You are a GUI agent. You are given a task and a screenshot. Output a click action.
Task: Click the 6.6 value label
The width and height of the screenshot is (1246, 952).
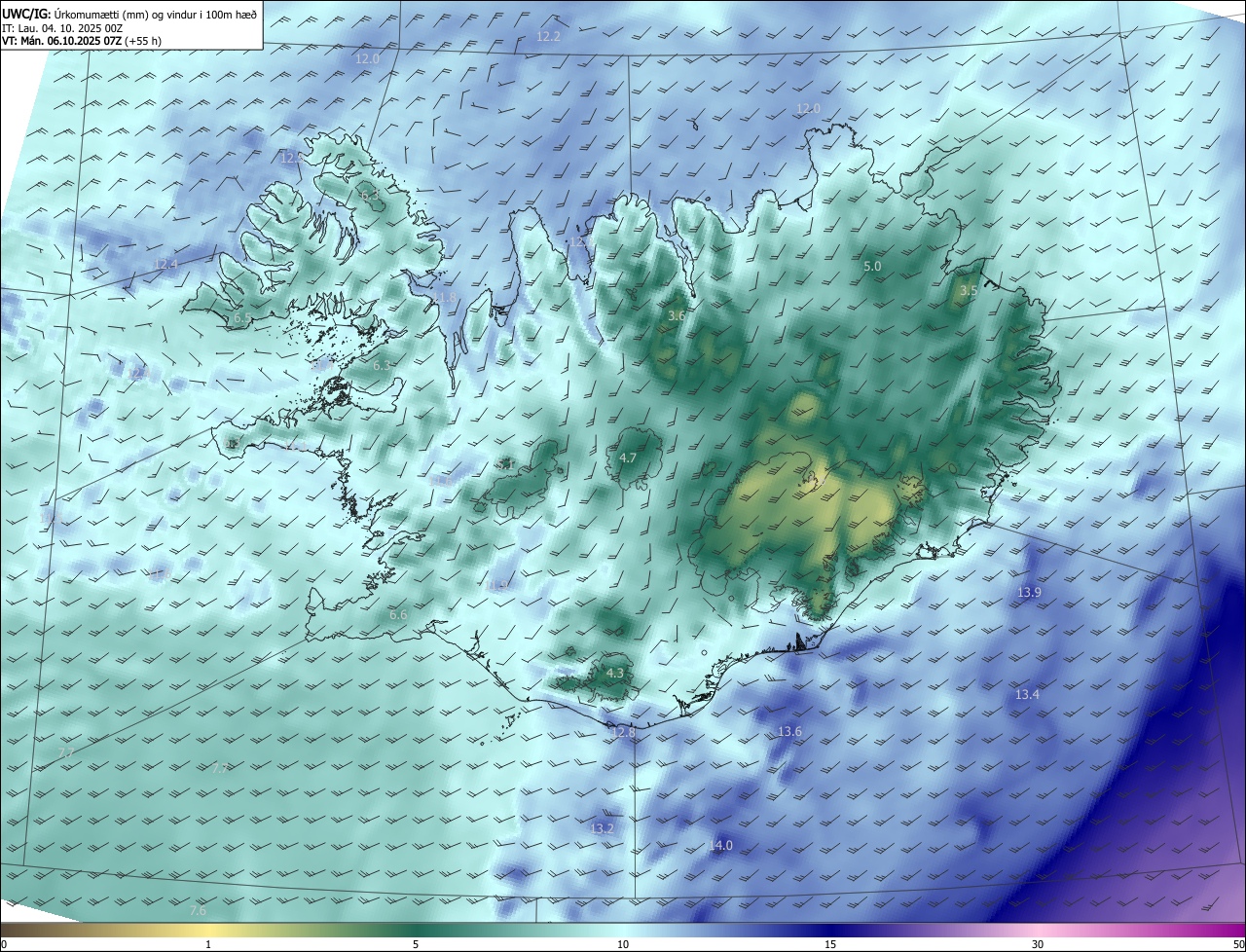398,615
